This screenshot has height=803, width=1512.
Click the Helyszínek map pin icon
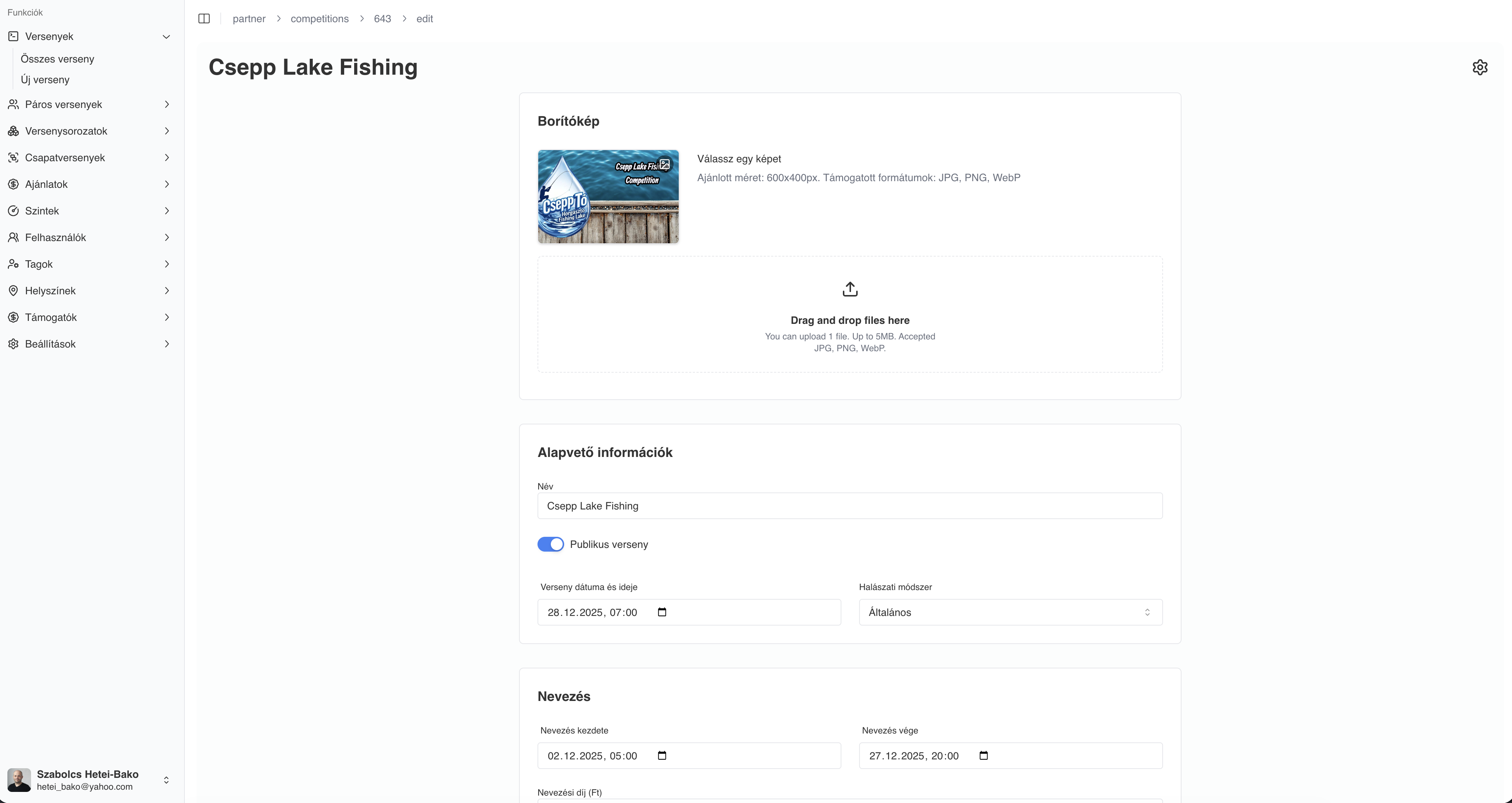(13, 291)
